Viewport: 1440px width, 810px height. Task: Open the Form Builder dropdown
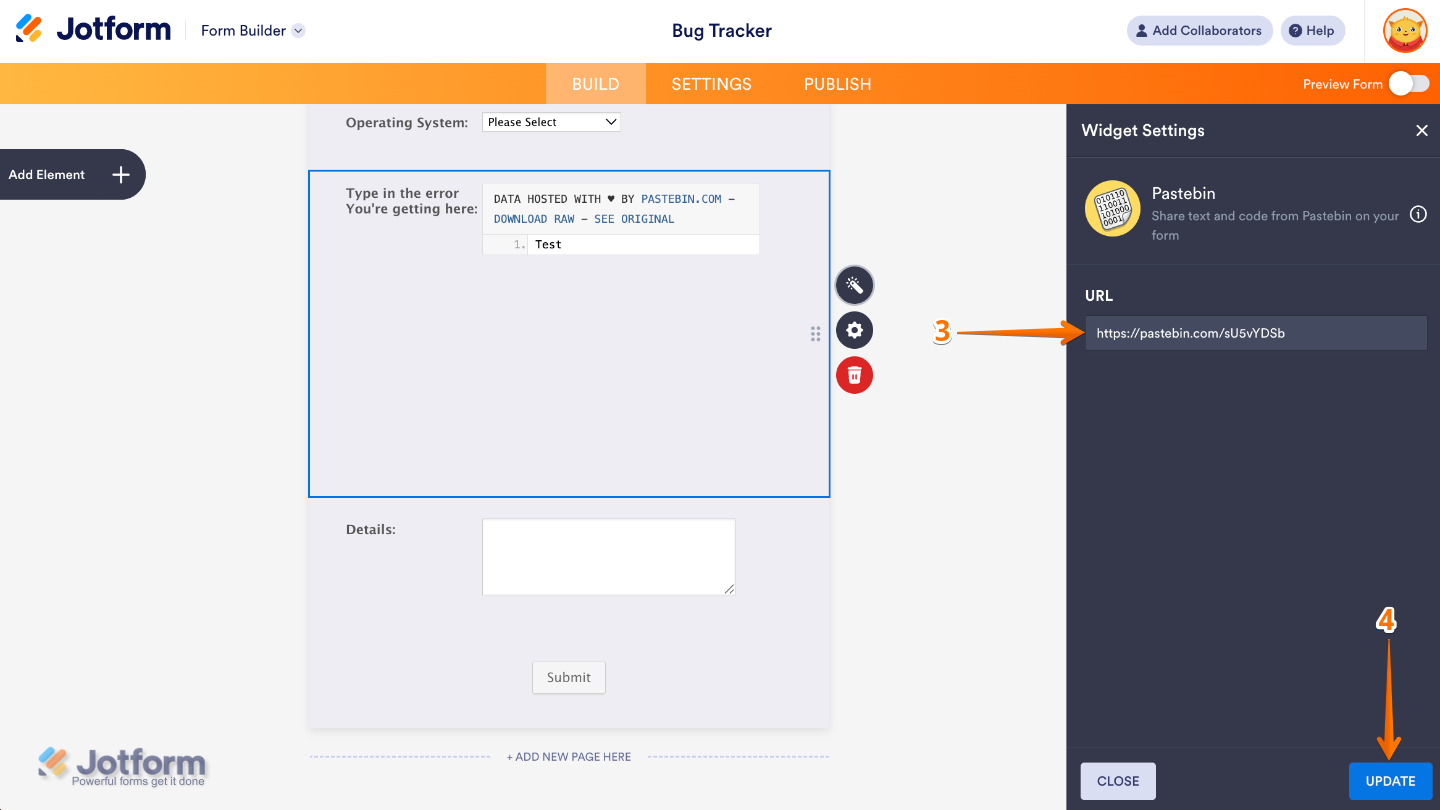tap(252, 31)
